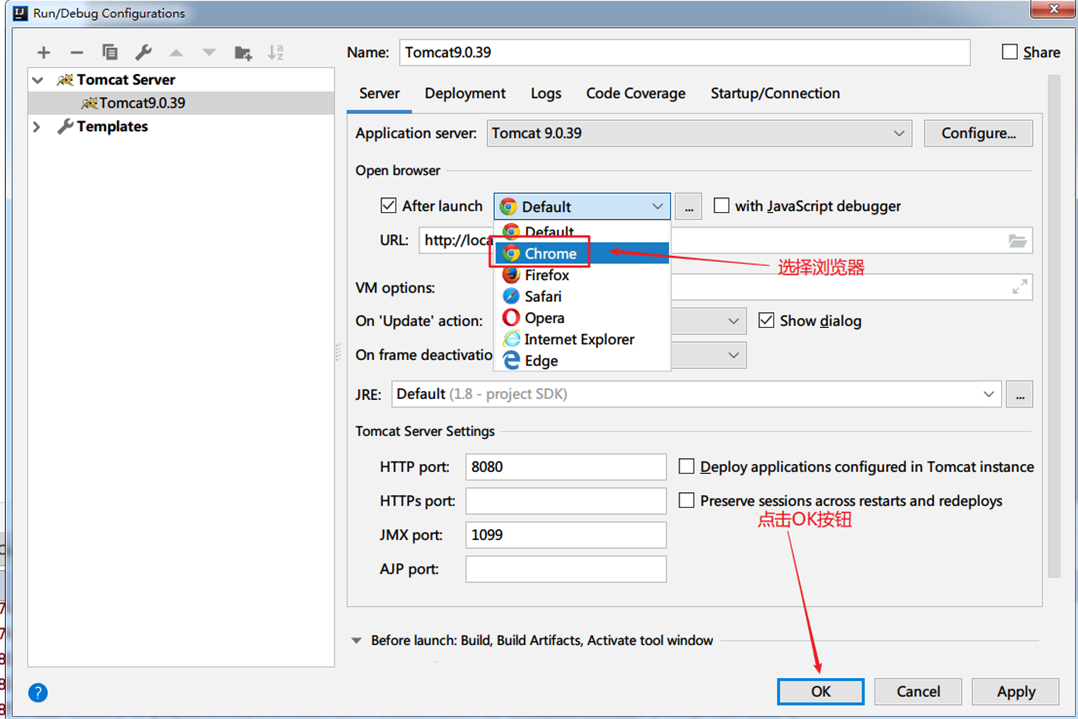Enable with JavaScript debugger checkbox
The width and height of the screenshot is (1078, 719).
click(x=721, y=206)
